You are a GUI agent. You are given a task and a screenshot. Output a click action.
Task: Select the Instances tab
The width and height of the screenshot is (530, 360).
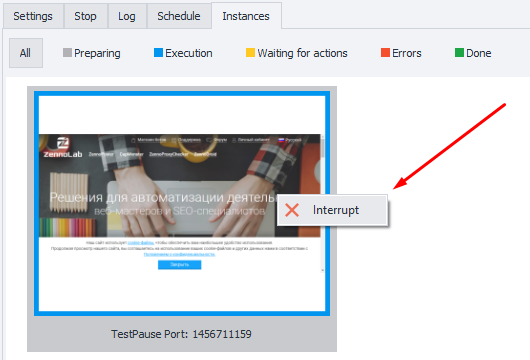pyautogui.click(x=246, y=16)
